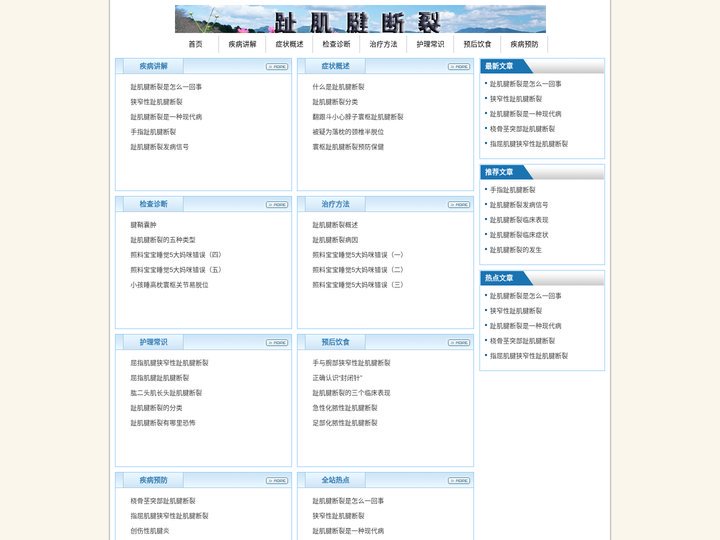Image resolution: width=720 pixels, height=540 pixels.
Task: Open 足部化脓性趾肌腱断裂 article
Action: (345, 423)
